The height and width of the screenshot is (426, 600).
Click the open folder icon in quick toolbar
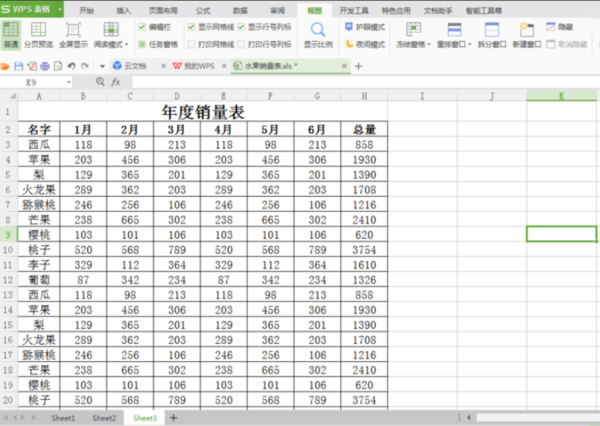(5, 67)
